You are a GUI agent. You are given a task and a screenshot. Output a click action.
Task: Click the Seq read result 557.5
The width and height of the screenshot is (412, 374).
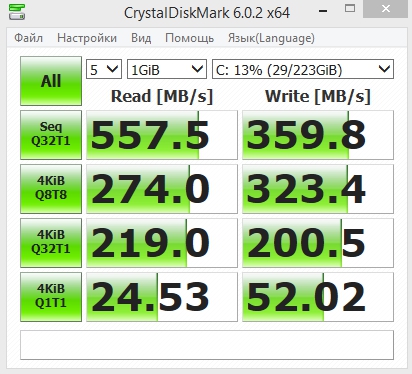coord(162,135)
